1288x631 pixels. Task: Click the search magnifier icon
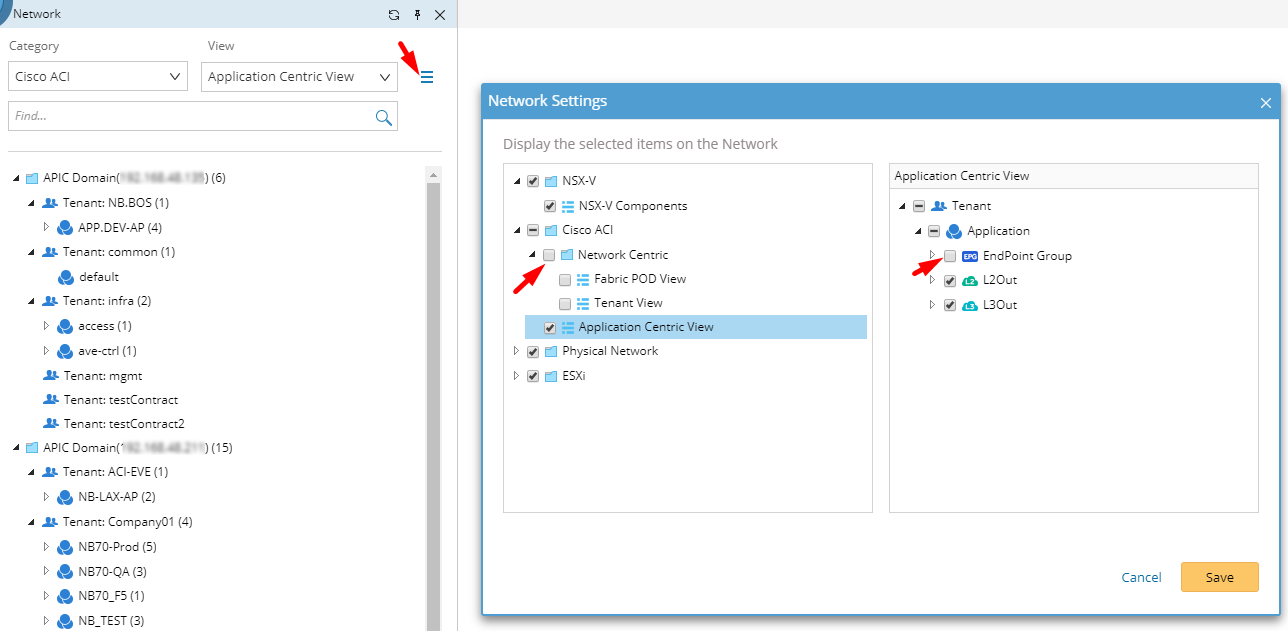(384, 117)
